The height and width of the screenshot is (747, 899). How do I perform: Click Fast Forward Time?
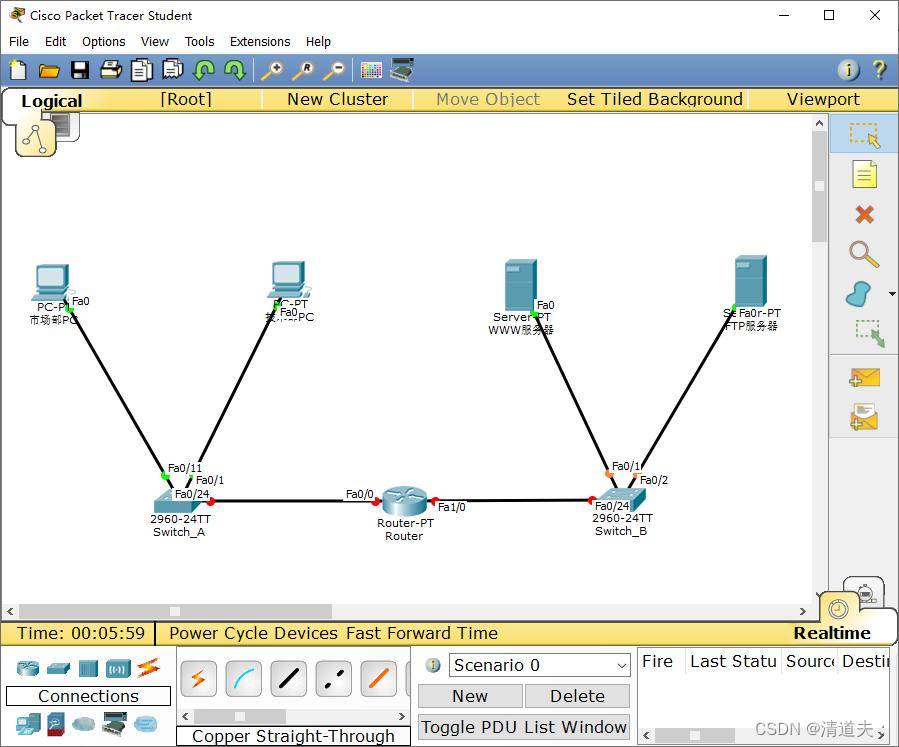[x=421, y=633]
